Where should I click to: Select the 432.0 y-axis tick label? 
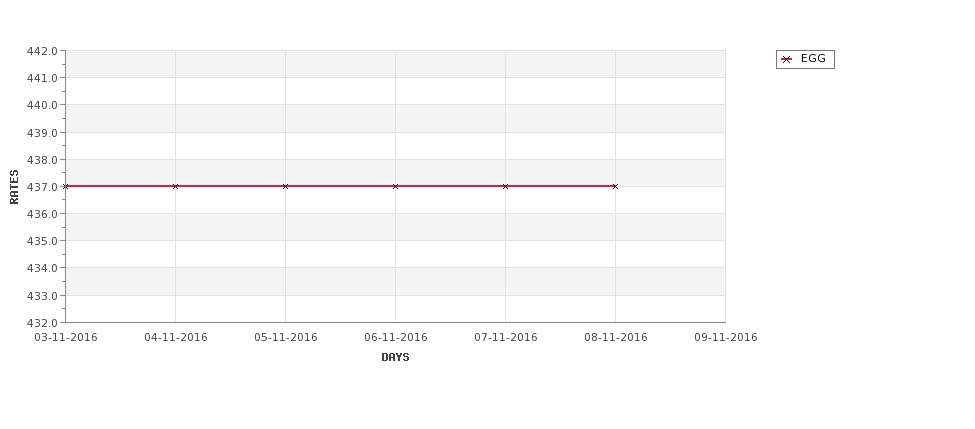click(44, 323)
